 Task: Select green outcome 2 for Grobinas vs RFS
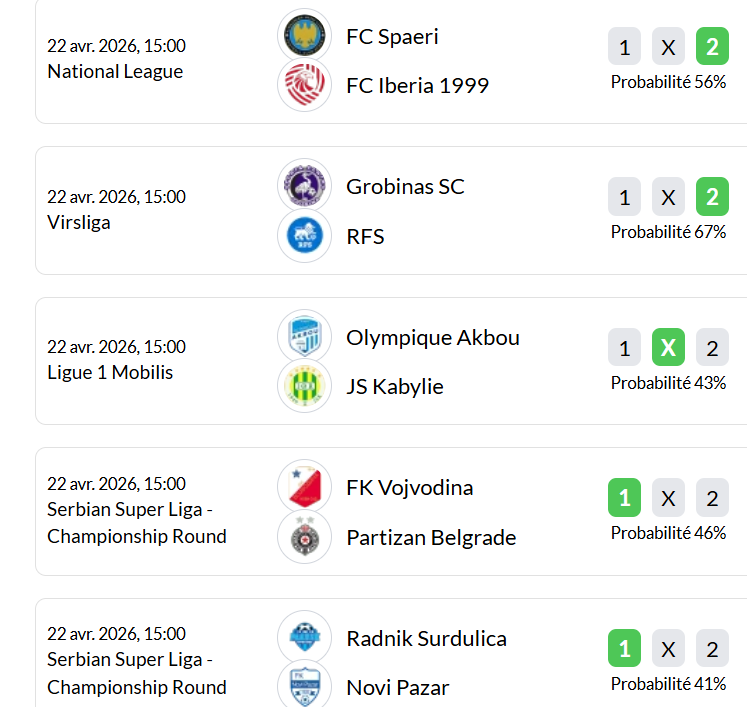coord(712,197)
